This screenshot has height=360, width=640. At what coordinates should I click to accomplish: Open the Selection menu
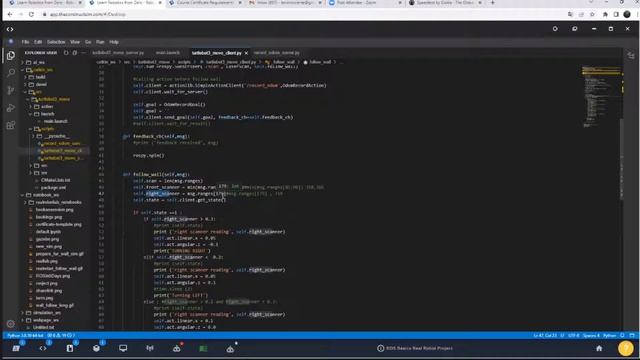point(56,42)
